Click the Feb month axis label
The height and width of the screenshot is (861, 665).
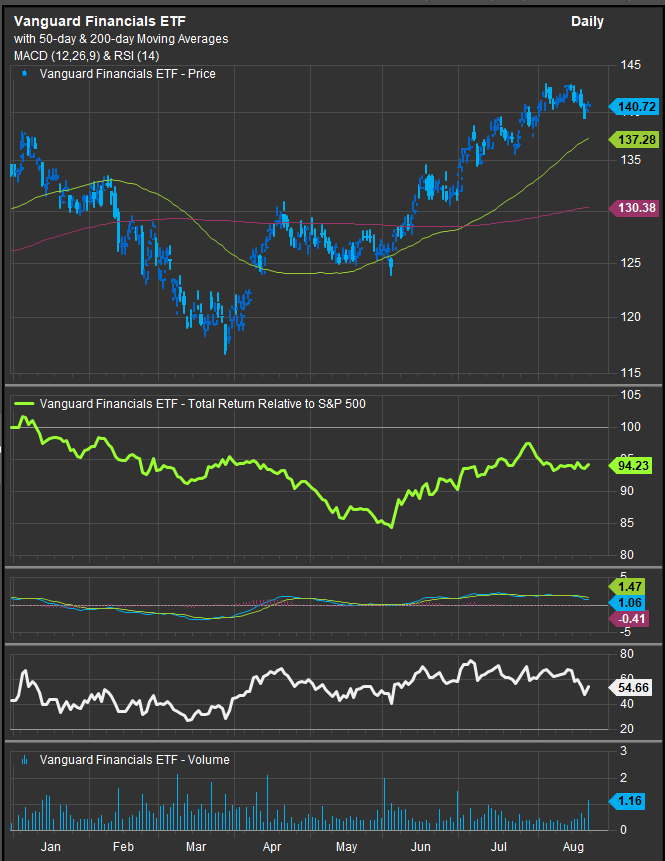pos(123,847)
